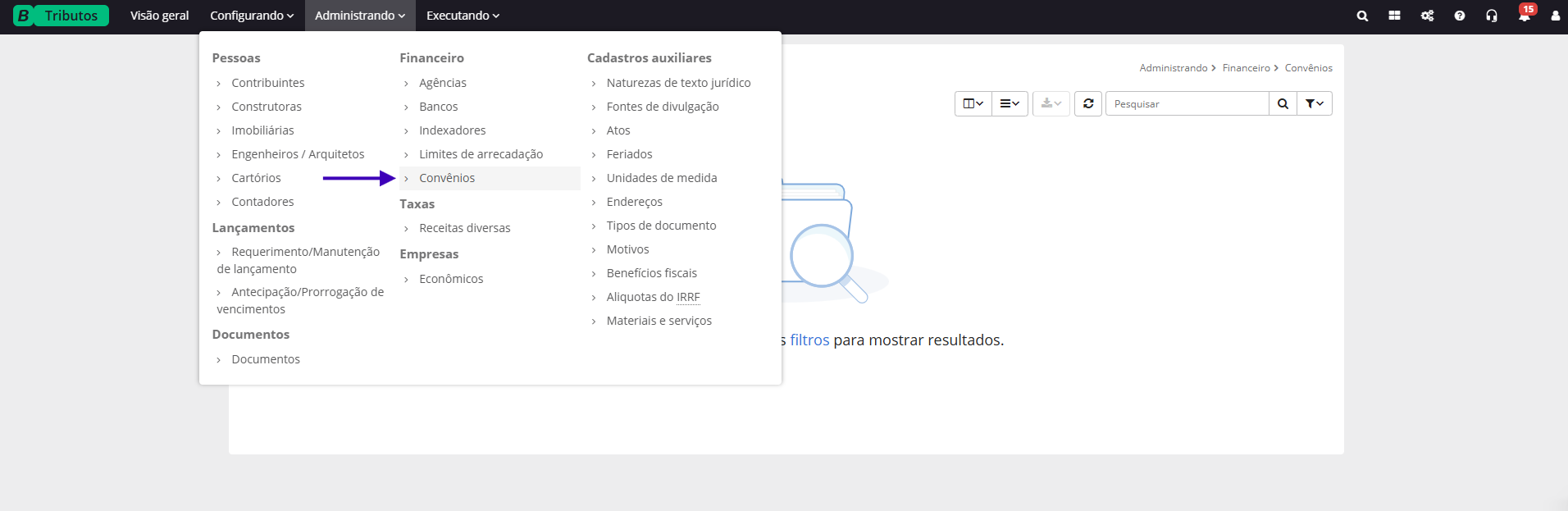This screenshot has height=511, width=1568.
Task: Click the user profile icon
Action: 1555,16
